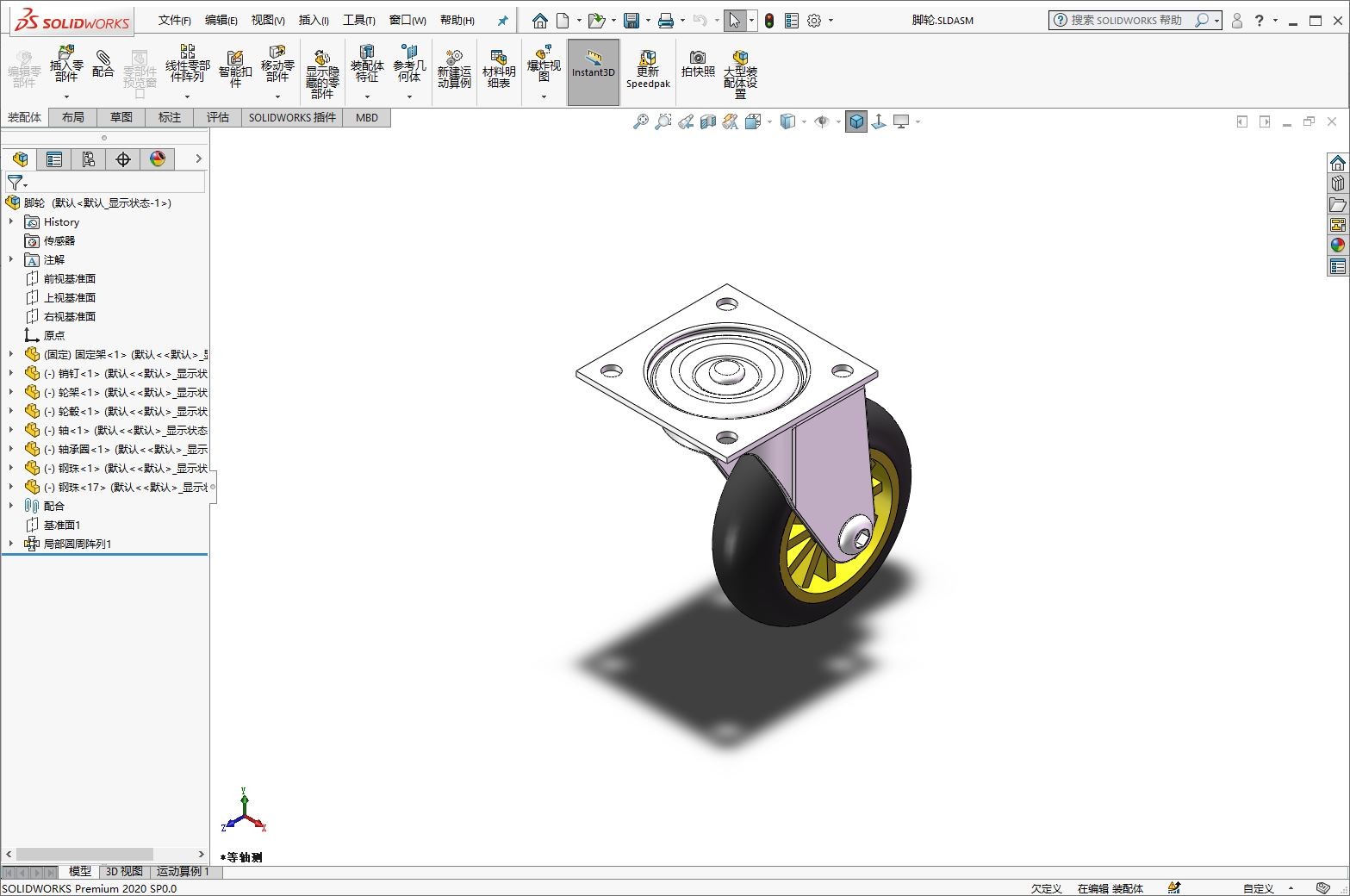Click the Open file folder icon
This screenshot has height=896, width=1350.
[x=596, y=21]
